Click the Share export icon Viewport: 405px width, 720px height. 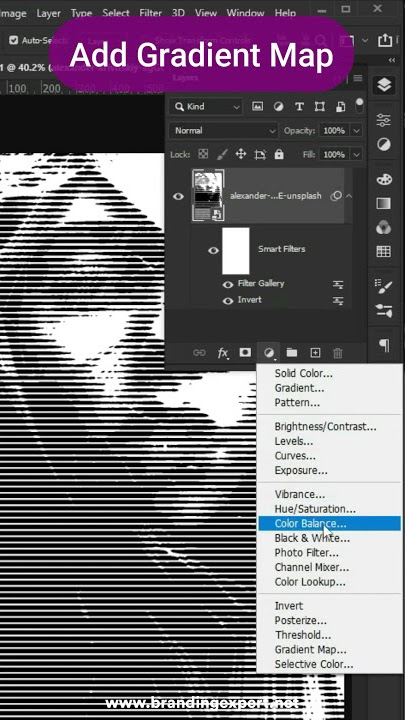pos(385,40)
